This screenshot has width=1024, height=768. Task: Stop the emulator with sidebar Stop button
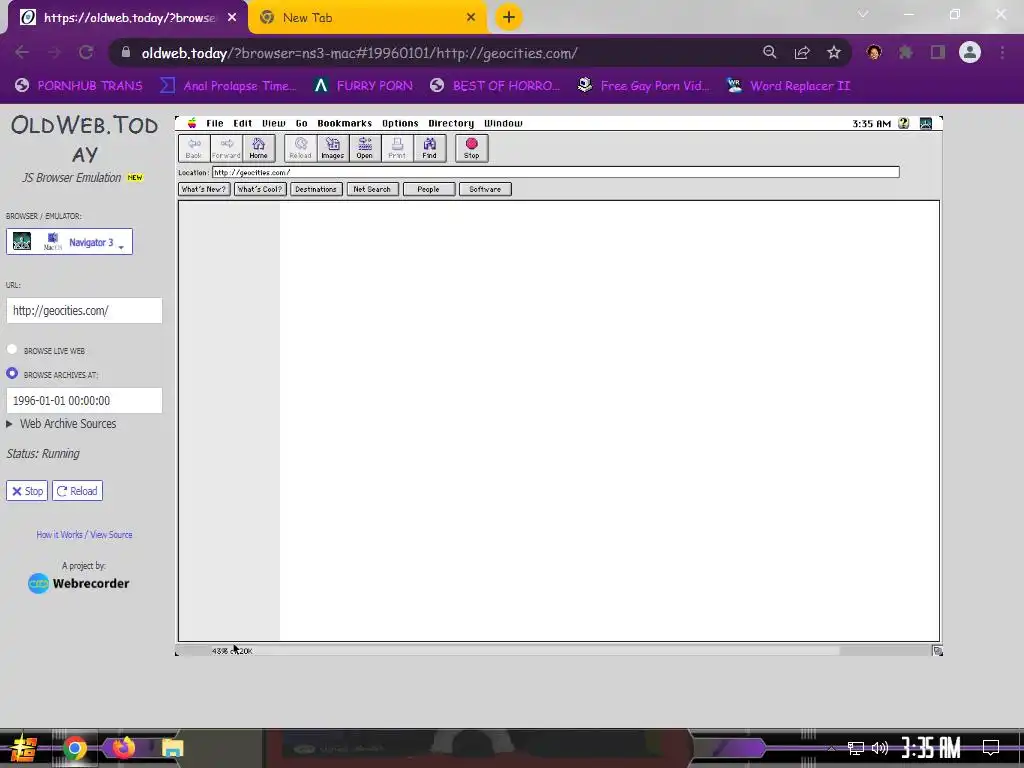(x=27, y=491)
